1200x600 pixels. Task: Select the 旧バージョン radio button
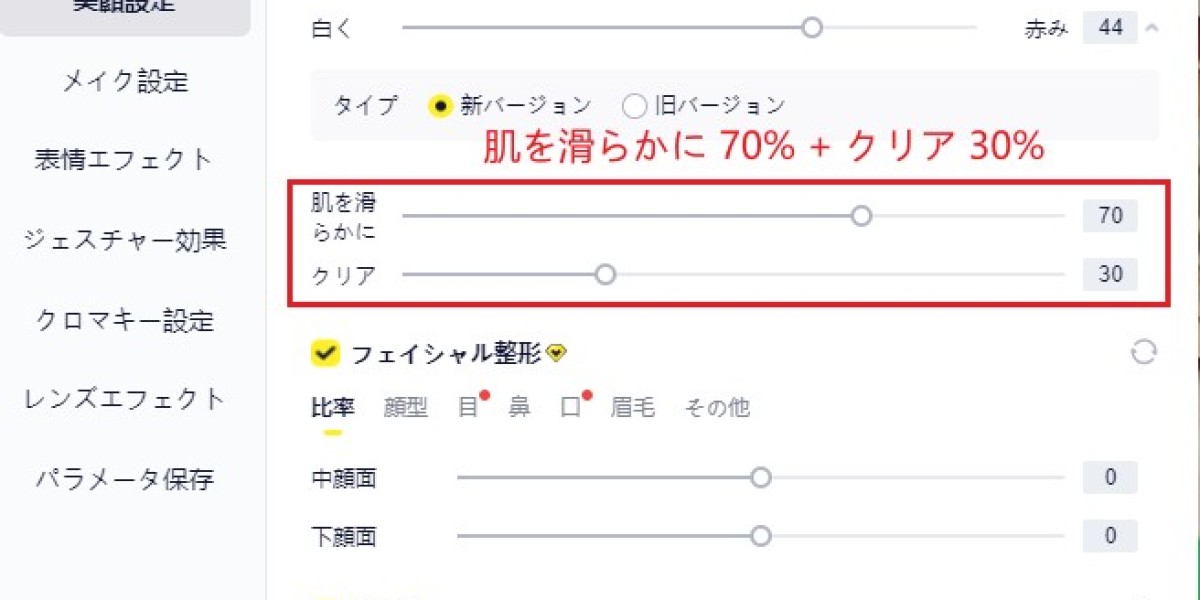[634, 104]
